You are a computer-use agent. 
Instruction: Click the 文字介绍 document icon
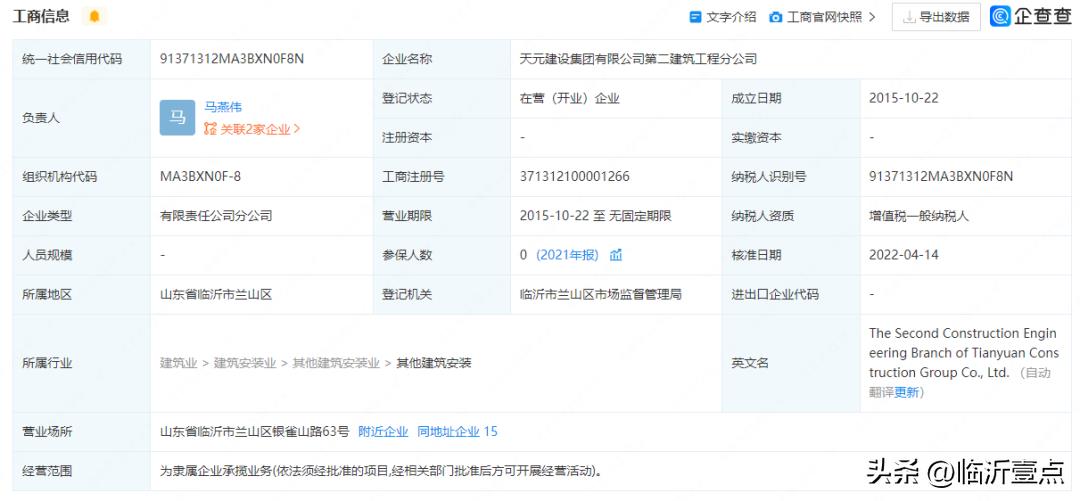696,17
